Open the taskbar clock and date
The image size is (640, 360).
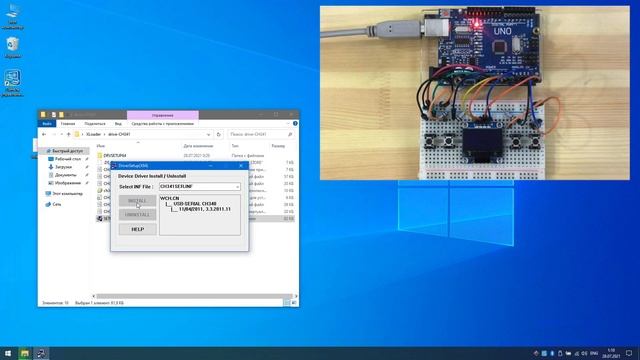click(x=611, y=353)
